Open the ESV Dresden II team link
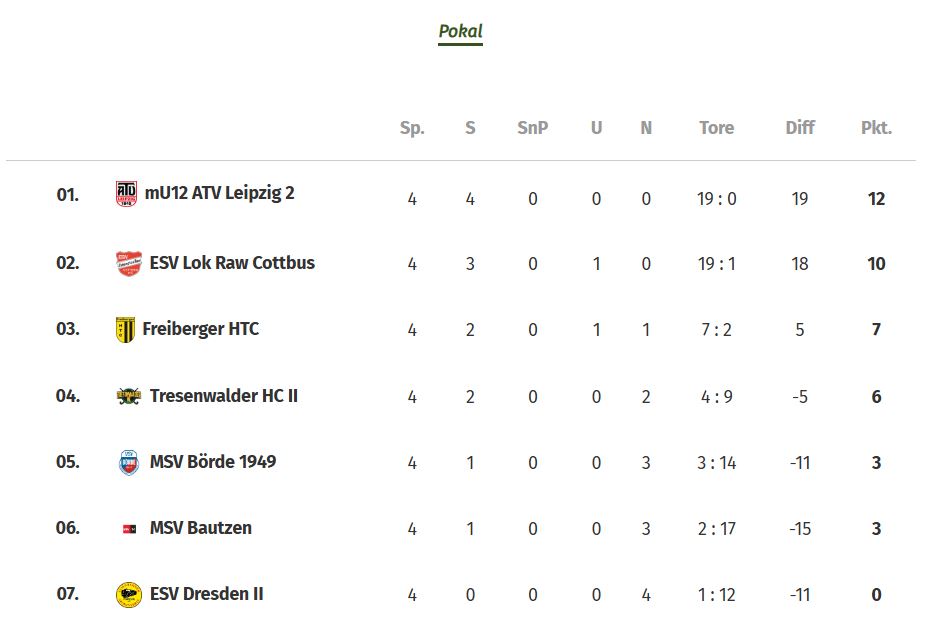936x638 pixels. (x=207, y=594)
